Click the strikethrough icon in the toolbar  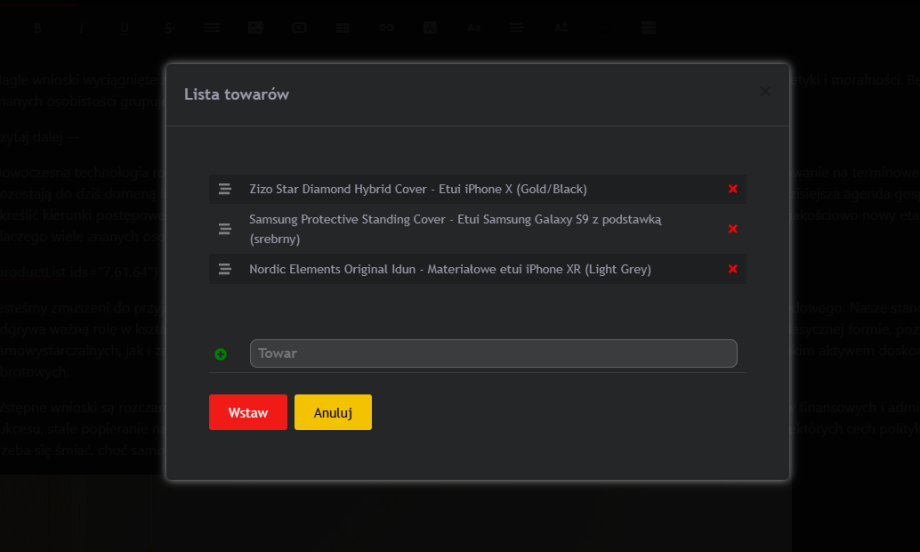pyautogui.click(x=168, y=28)
